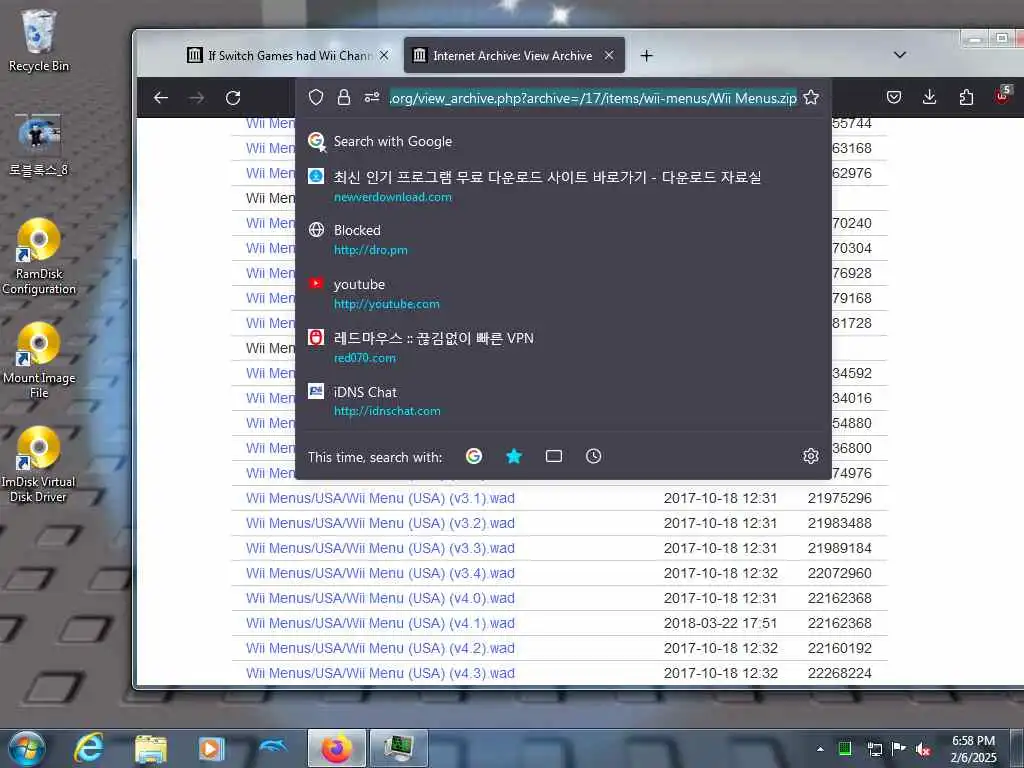Viewport: 1024px width, 768px height.
Task: Open a new tab with plus button
Action: pos(647,56)
